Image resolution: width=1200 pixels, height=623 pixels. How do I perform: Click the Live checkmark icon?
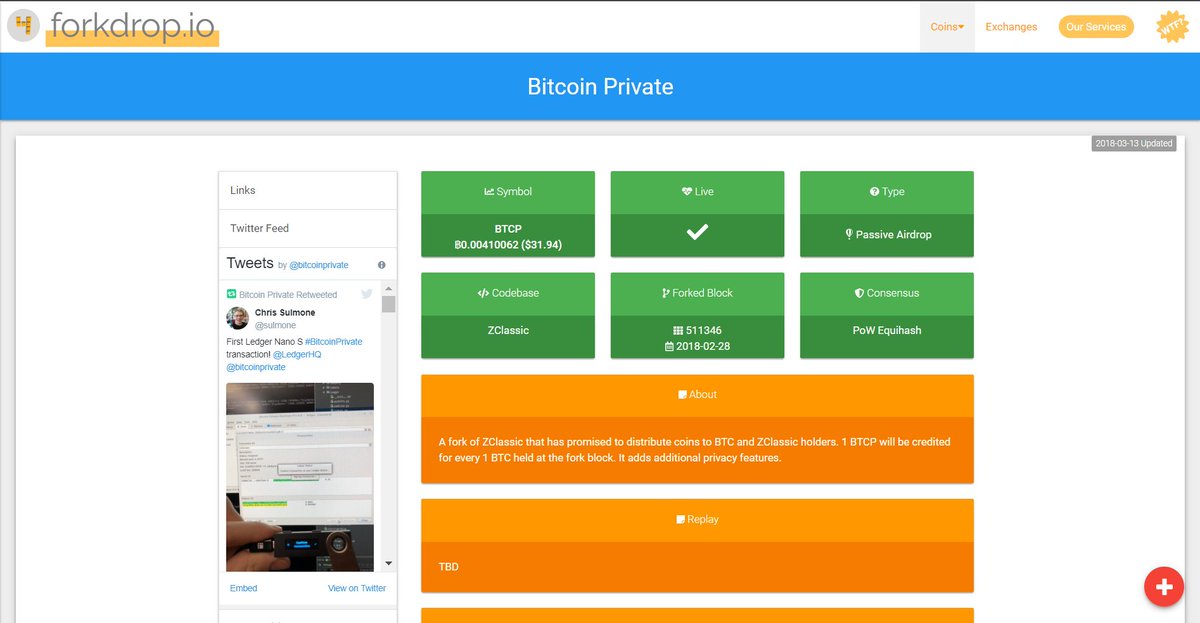point(698,232)
